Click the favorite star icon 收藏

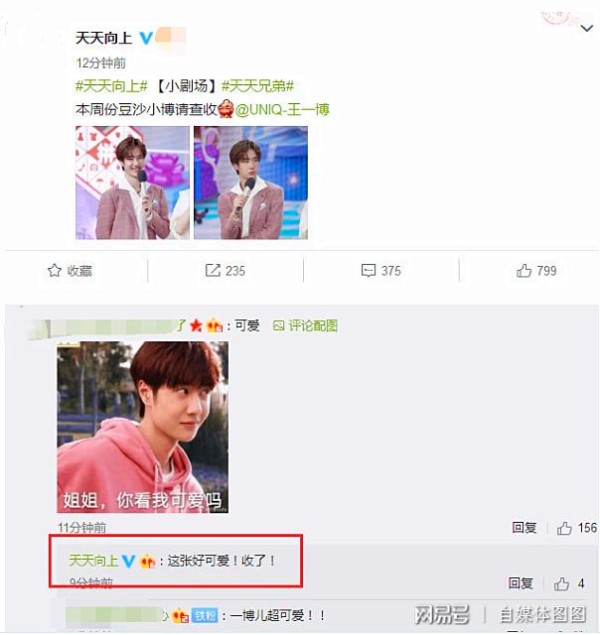tap(70, 271)
